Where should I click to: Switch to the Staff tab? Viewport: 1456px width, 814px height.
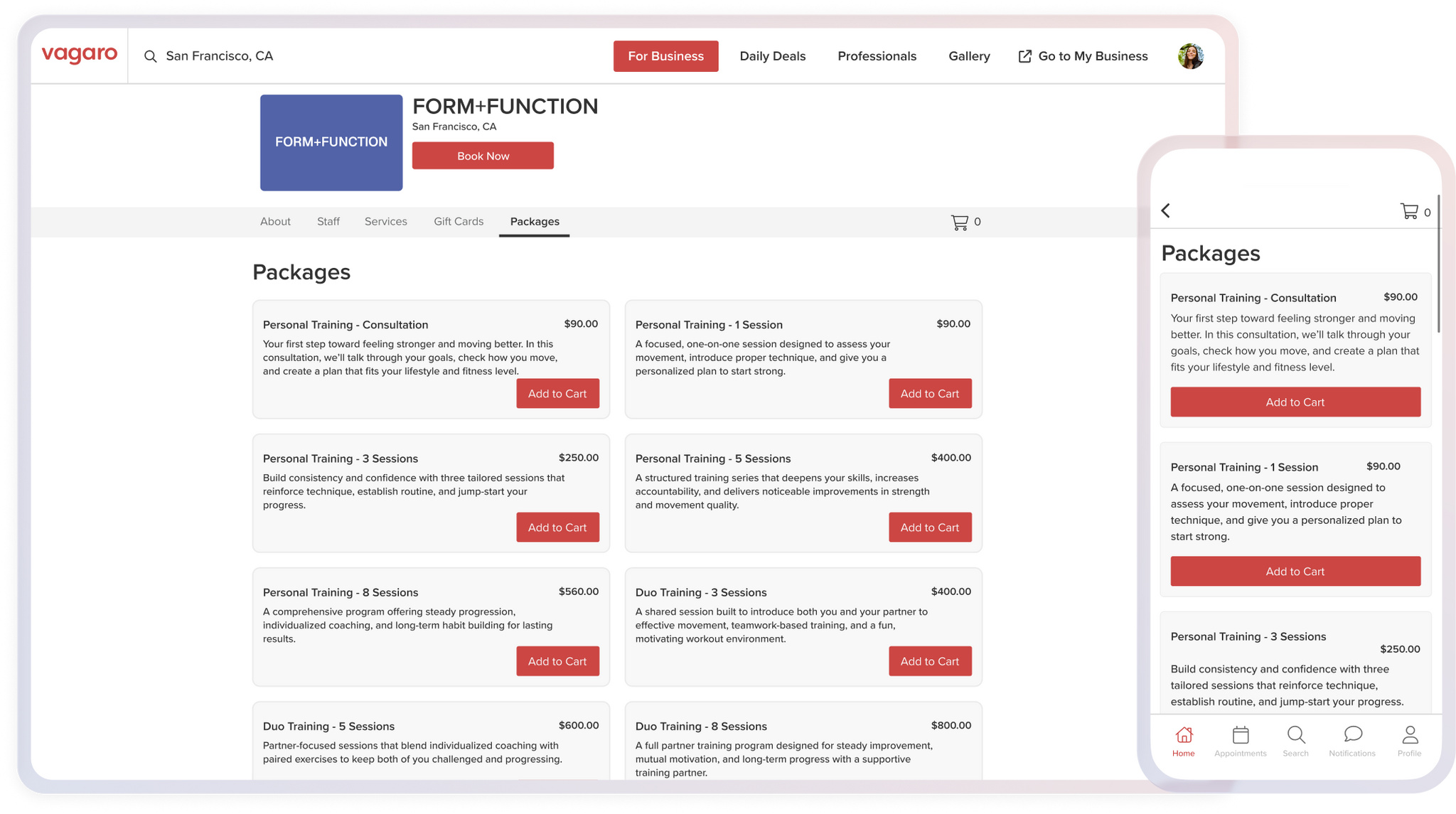[328, 222]
